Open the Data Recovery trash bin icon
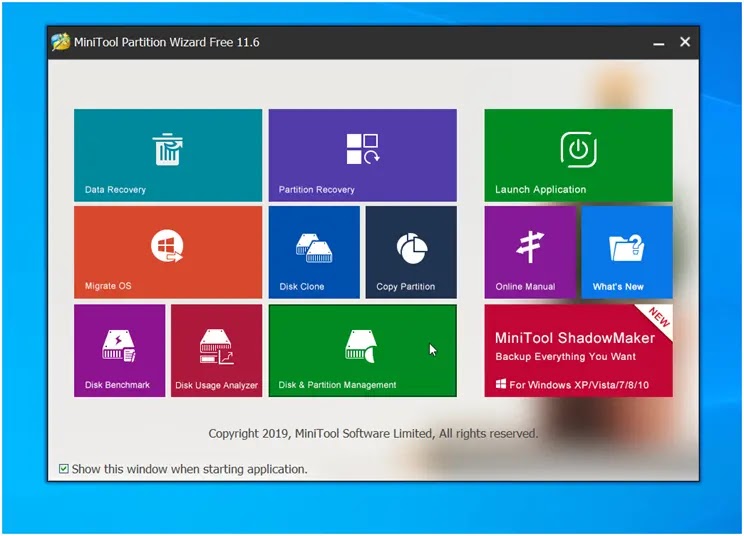This screenshot has height=536, width=744. [x=167, y=149]
